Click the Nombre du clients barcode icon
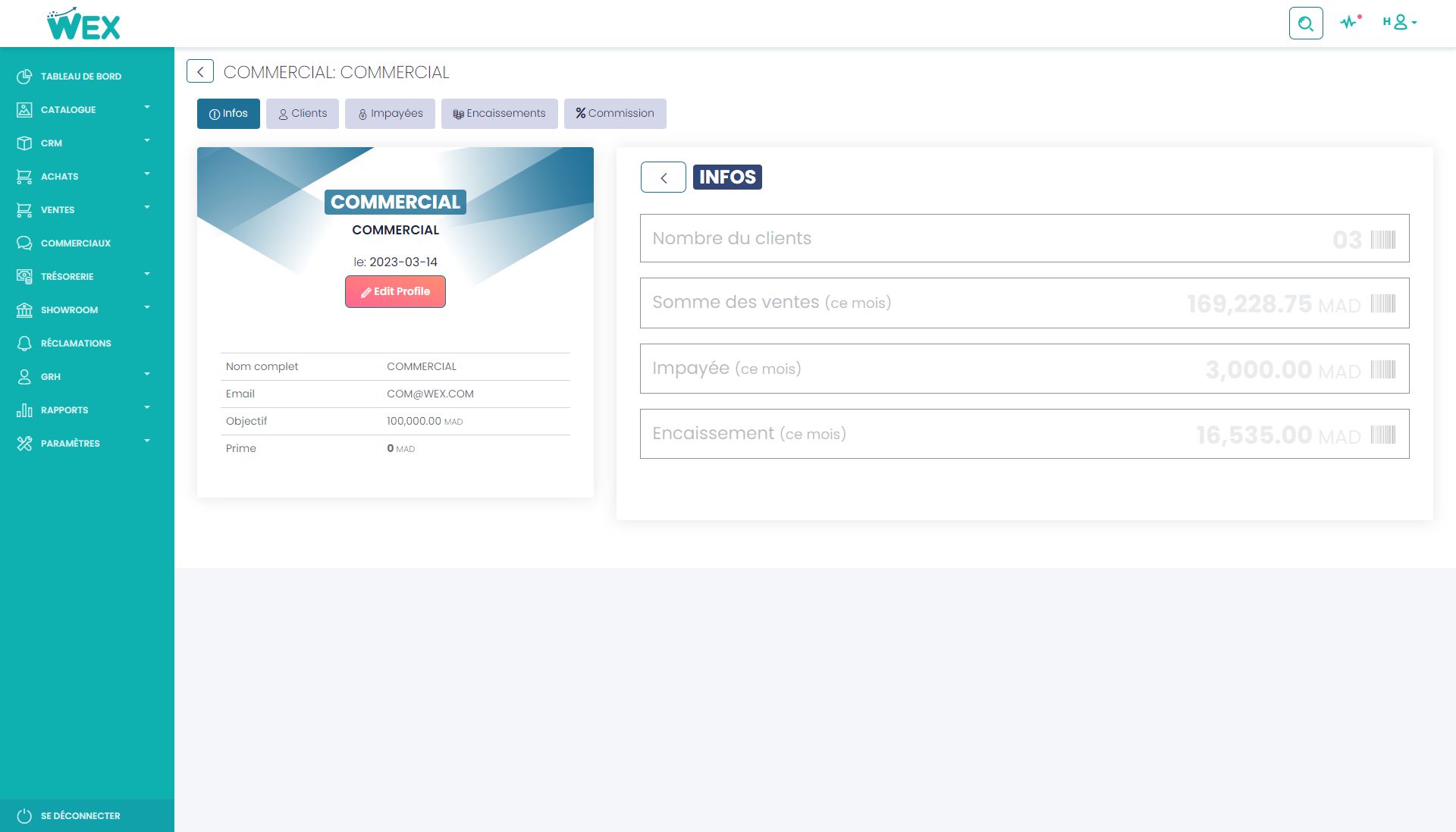Viewport: 1456px width, 832px height. [1384, 240]
